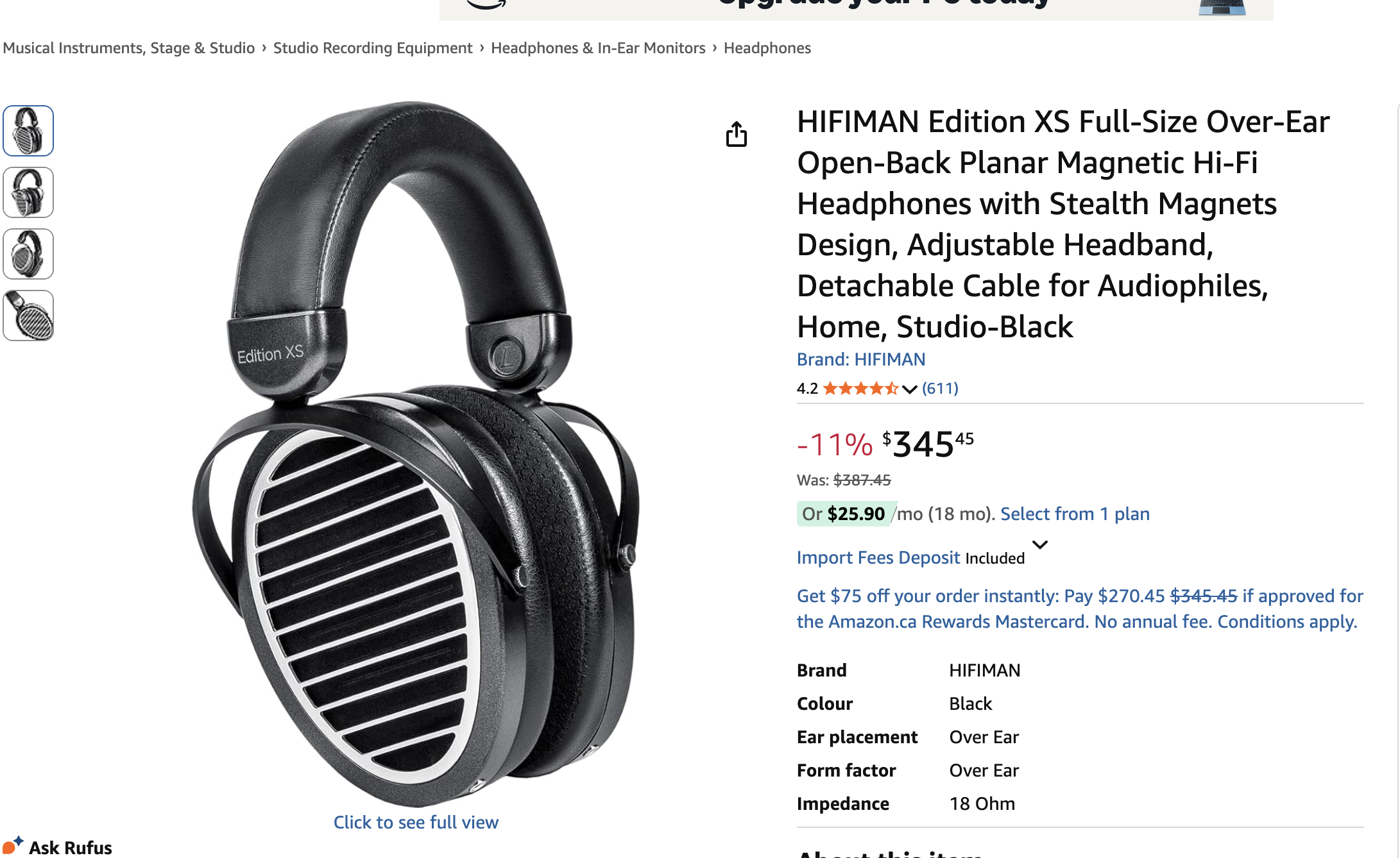Viewport: 1400px width, 858px height.
Task: Click the main headphone product image
Action: point(416,452)
